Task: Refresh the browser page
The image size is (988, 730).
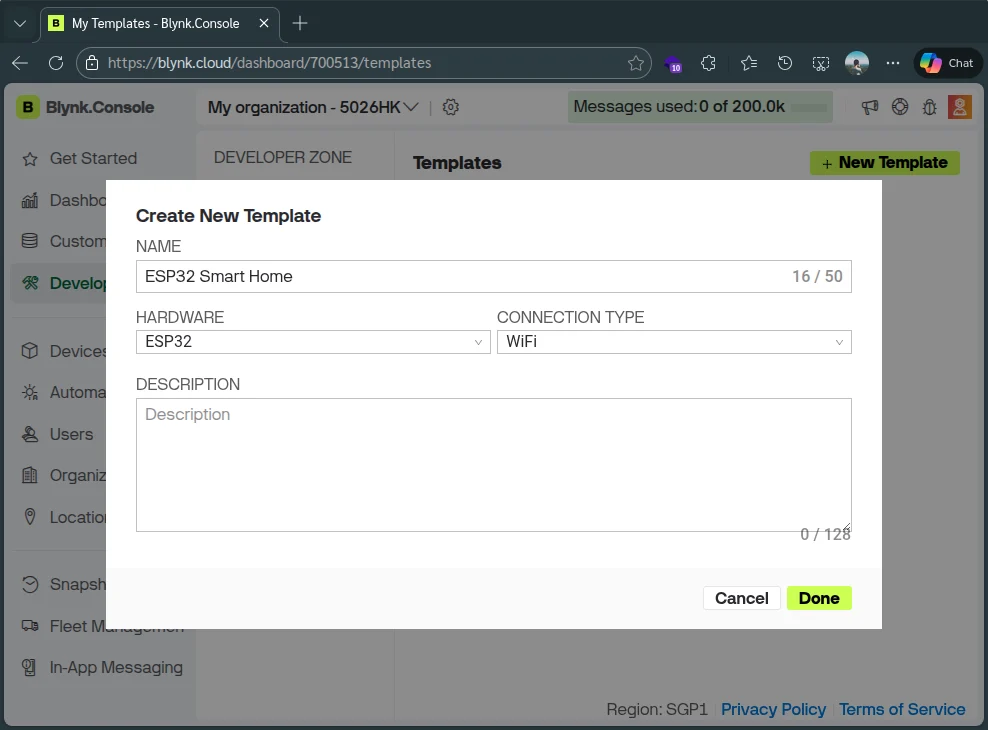Action: (56, 63)
